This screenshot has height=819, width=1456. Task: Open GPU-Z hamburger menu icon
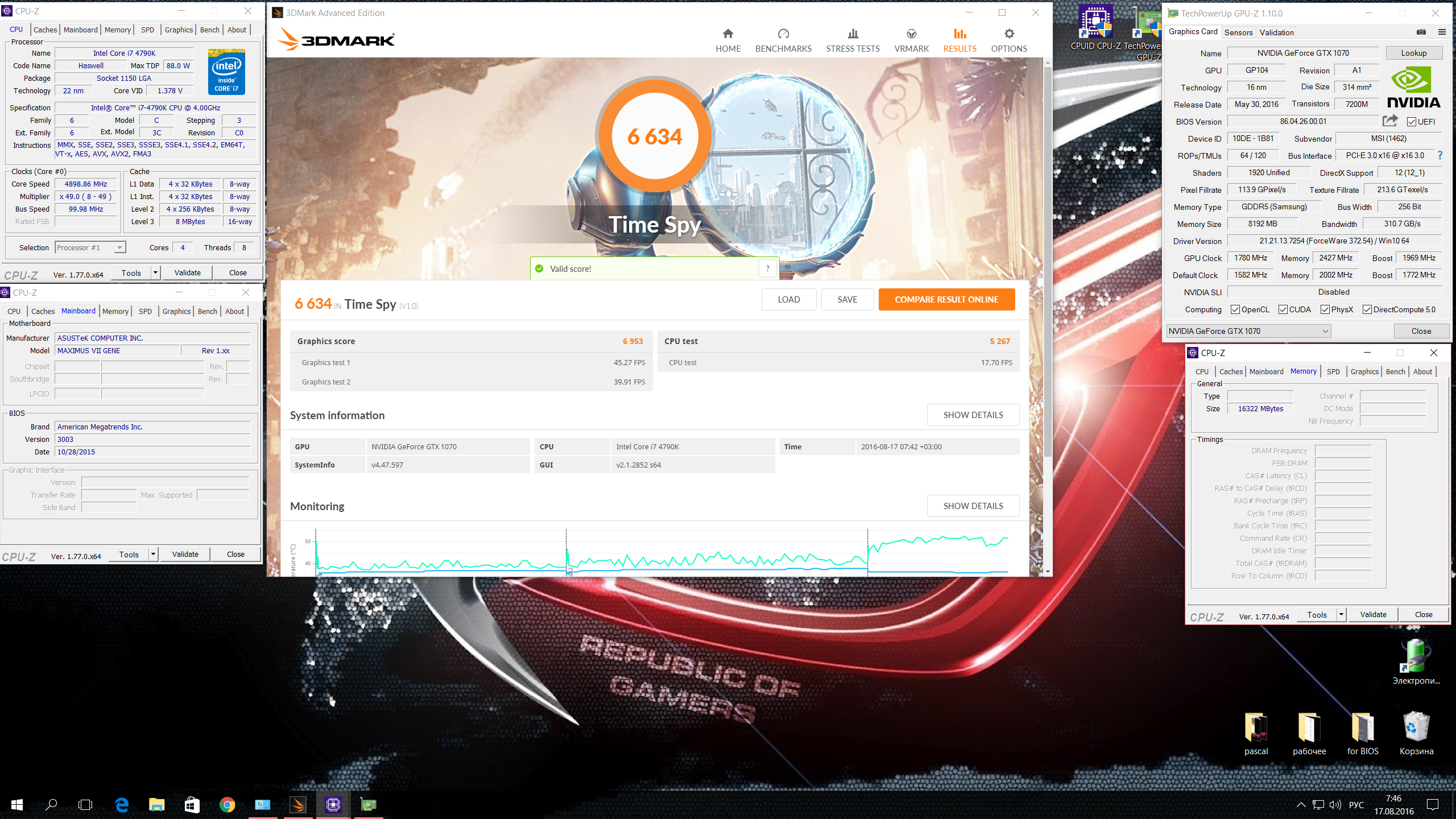(x=1442, y=32)
